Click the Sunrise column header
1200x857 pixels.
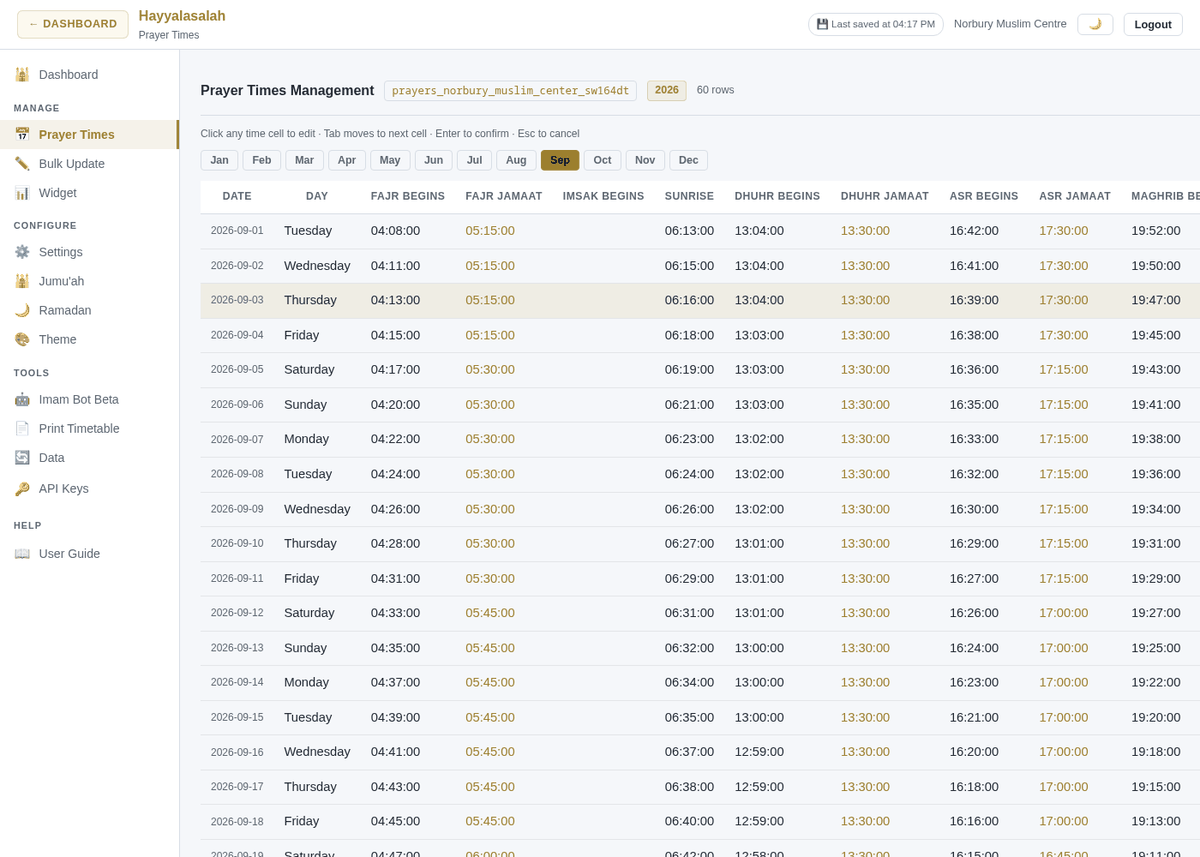point(689,196)
